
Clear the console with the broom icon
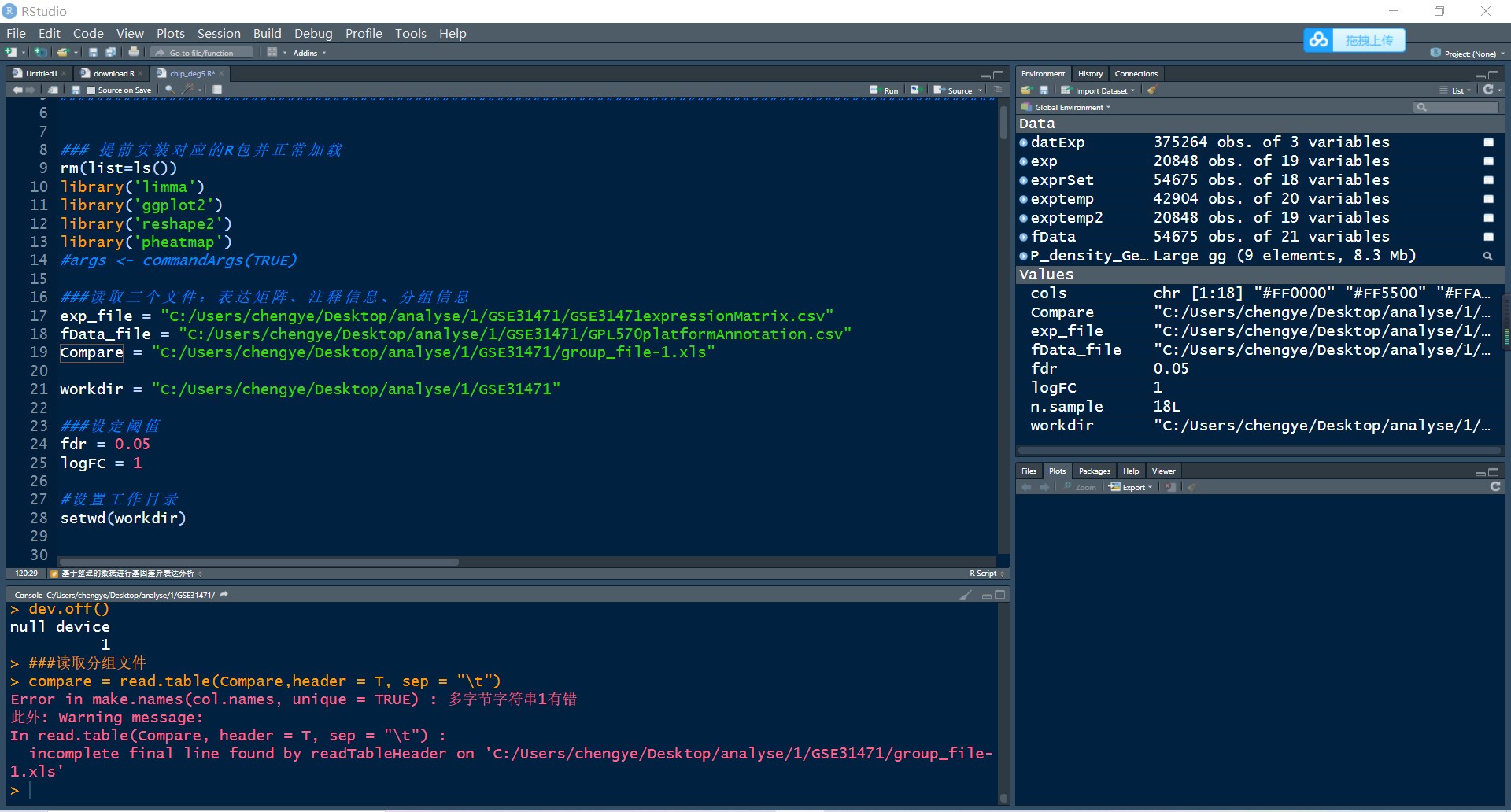pyautogui.click(x=966, y=596)
